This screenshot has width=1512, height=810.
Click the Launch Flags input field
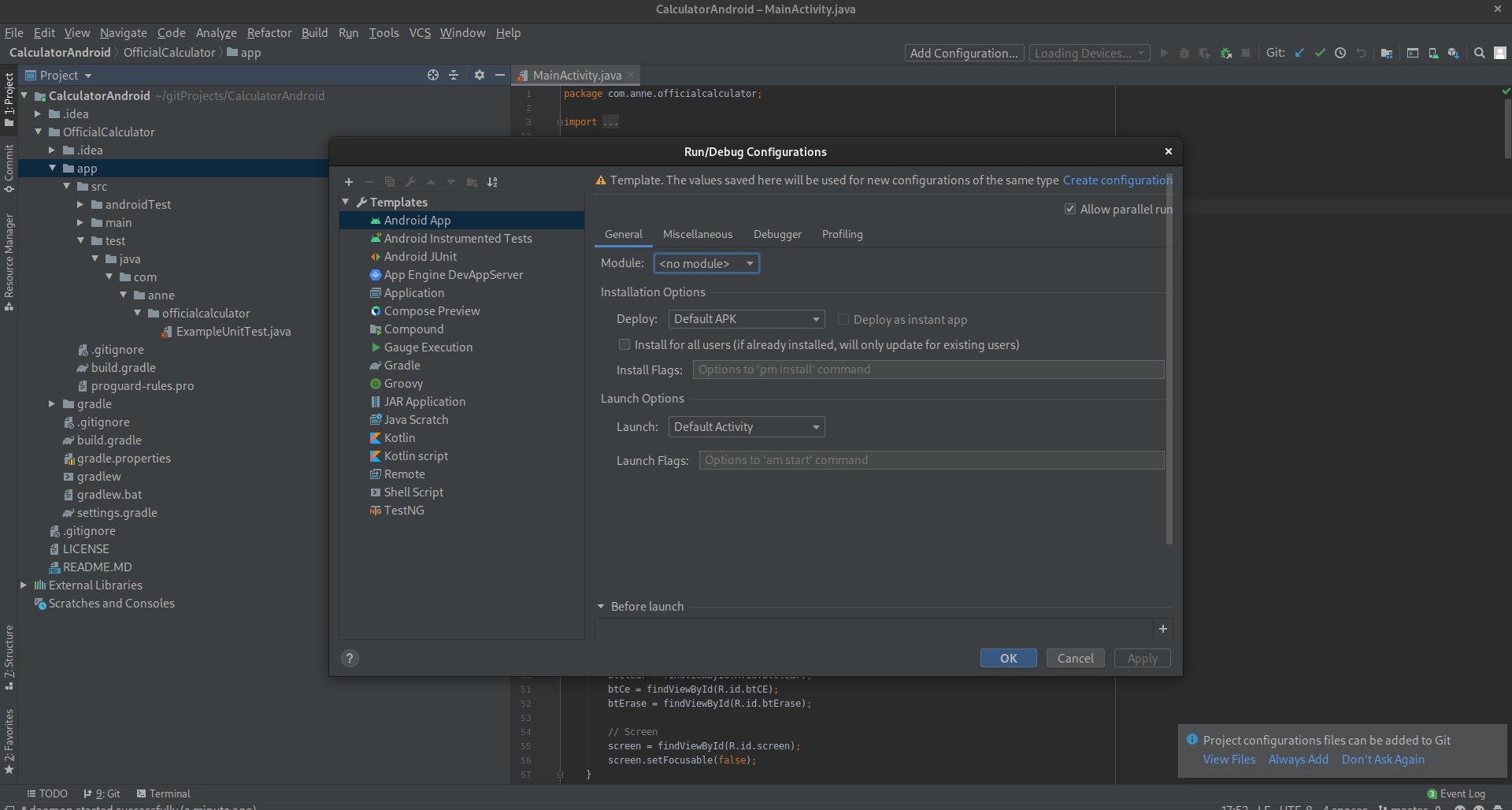click(932, 460)
